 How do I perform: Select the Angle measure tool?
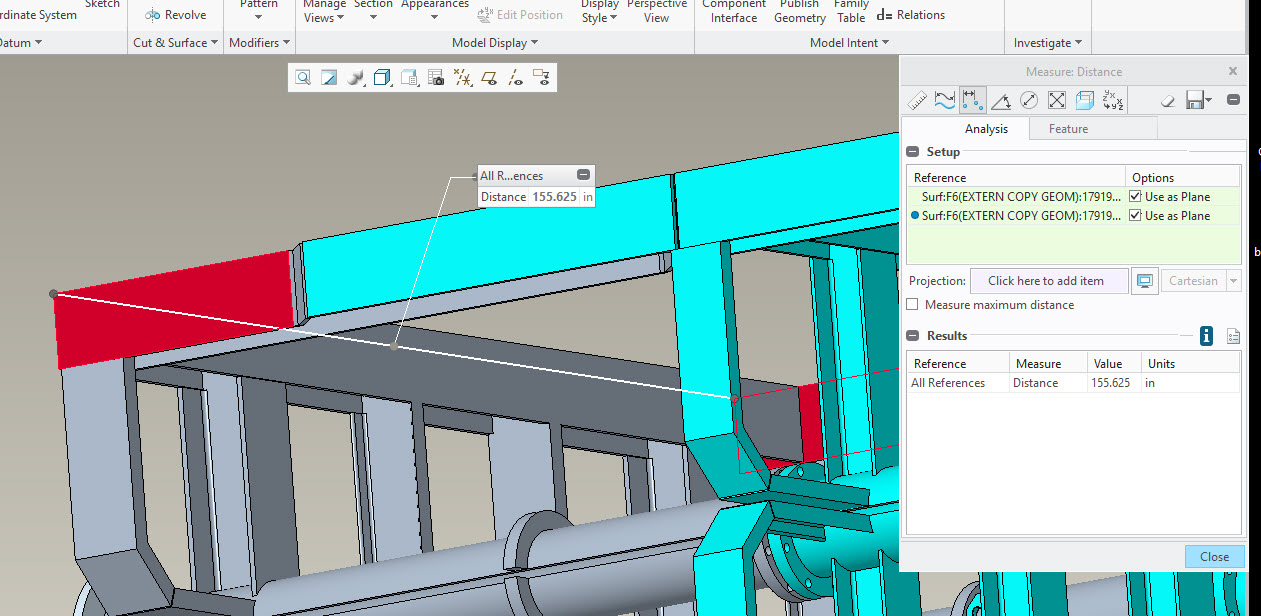(1000, 99)
